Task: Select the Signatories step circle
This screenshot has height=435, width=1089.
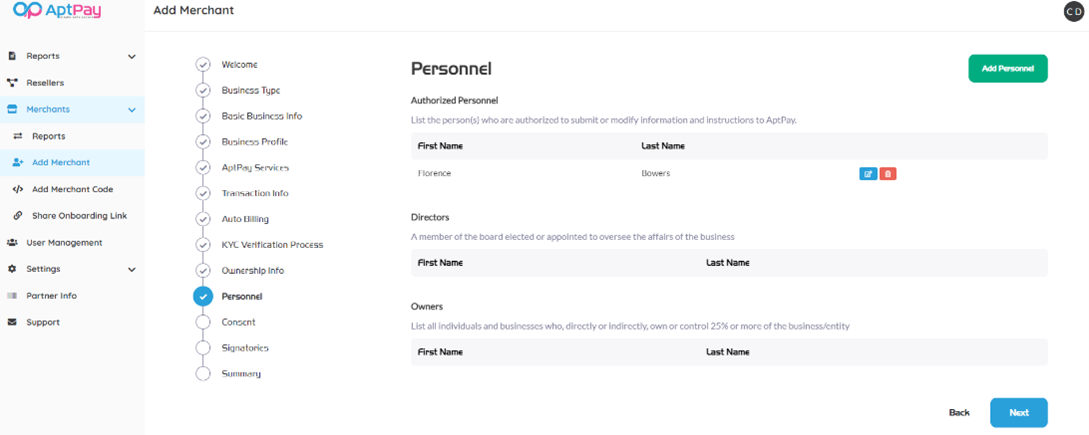Action: tap(203, 348)
